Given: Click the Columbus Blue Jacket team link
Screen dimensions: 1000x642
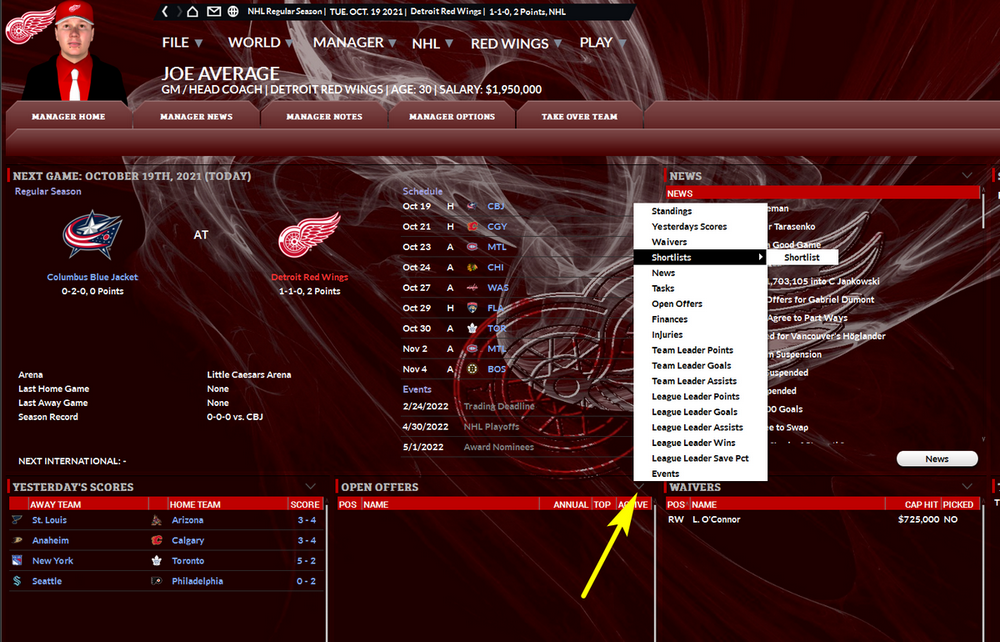Looking at the screenshot, I should (x=92, y=277).
